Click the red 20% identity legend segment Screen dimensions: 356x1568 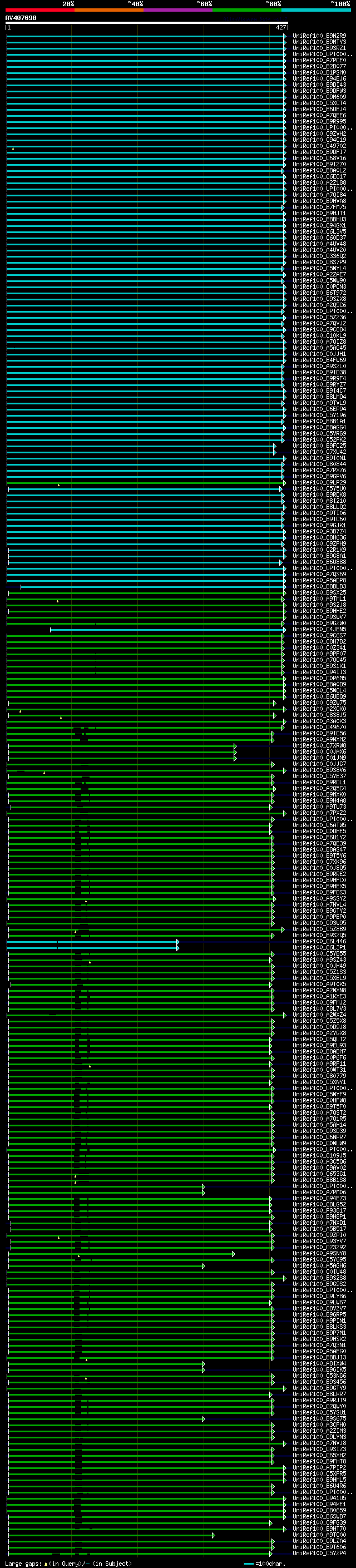tap(39, 10)
